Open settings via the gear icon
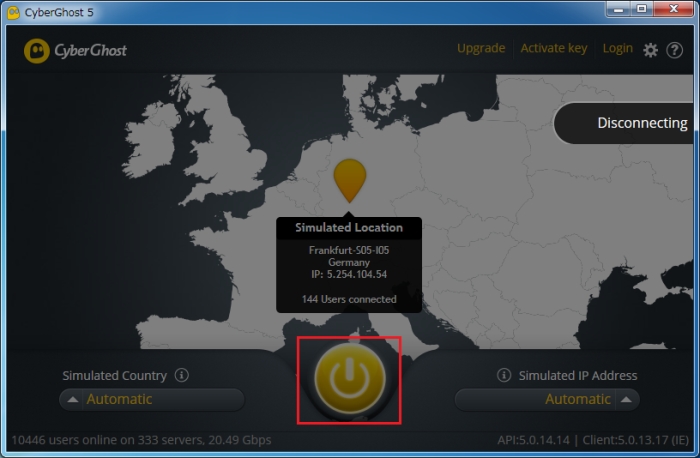700x458 pixels. 650,50
